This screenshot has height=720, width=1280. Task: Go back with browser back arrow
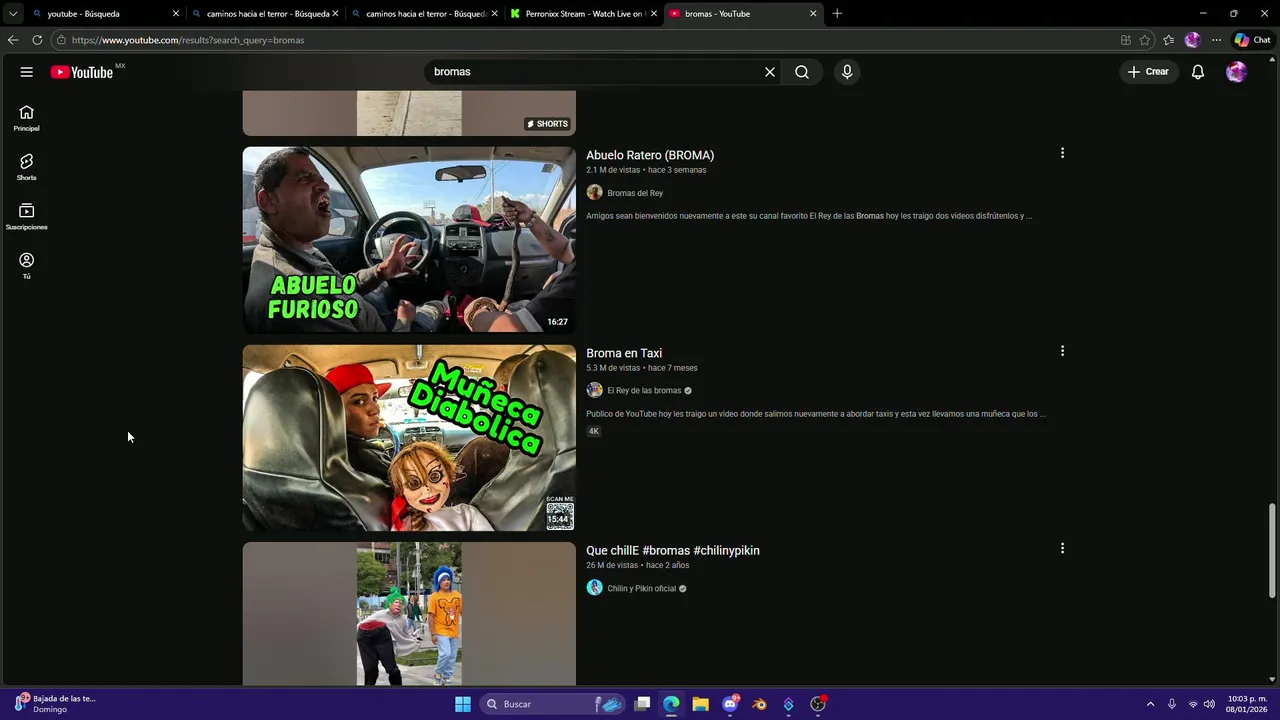(13, 40)
